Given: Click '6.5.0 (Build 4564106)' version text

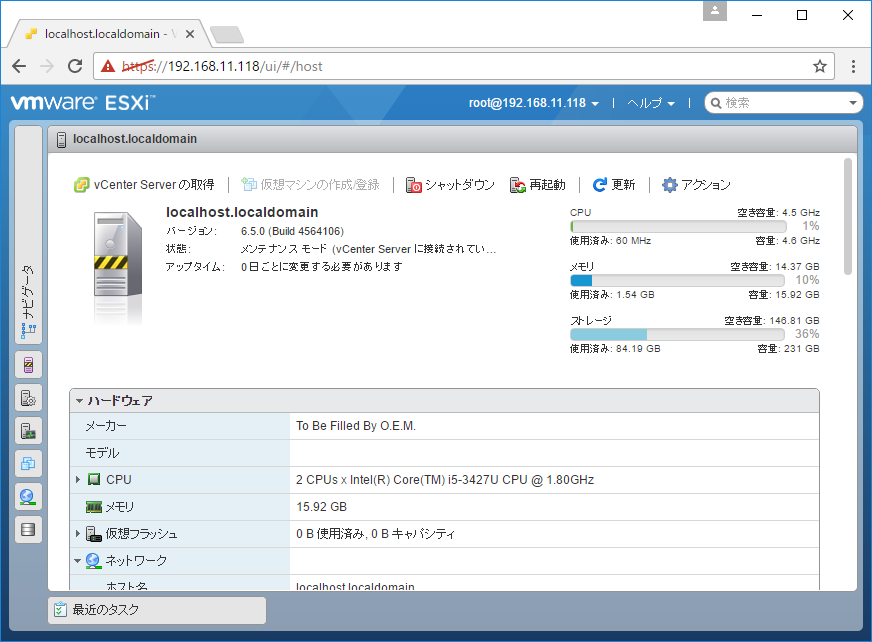Looking at the screenshot, I should pyautogui.click(x=293, y=231).
